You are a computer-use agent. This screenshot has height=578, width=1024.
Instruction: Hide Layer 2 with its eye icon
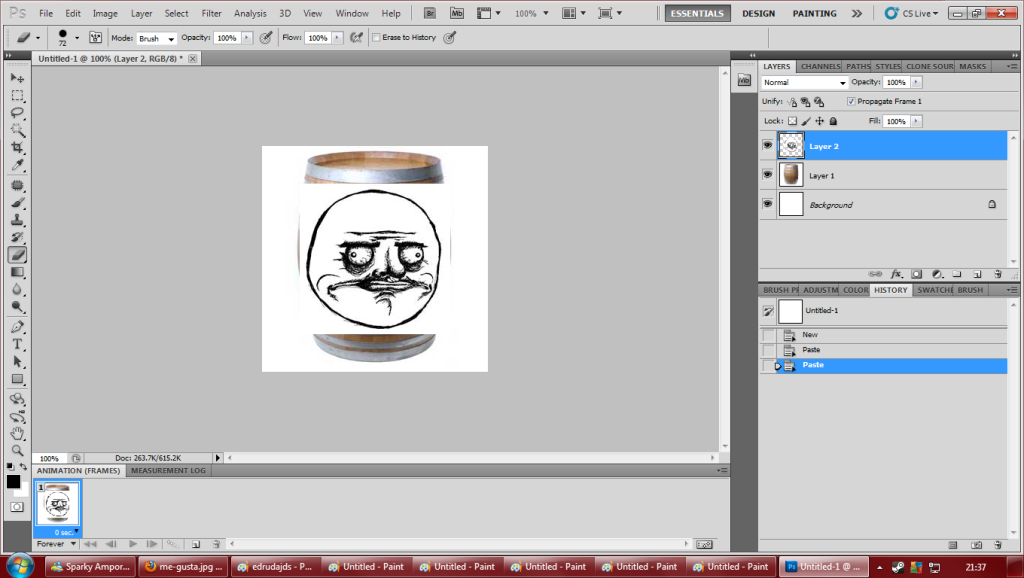767,146
